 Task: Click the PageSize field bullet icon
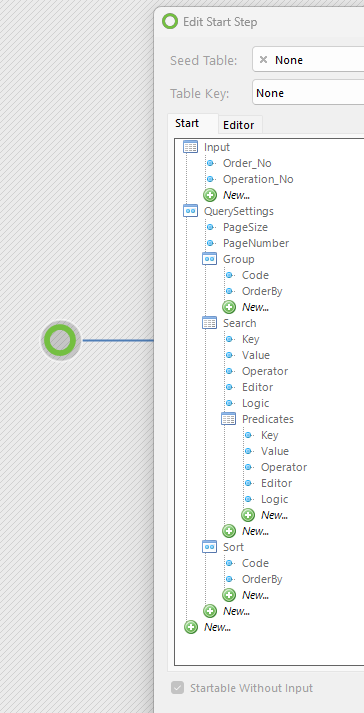210,227
